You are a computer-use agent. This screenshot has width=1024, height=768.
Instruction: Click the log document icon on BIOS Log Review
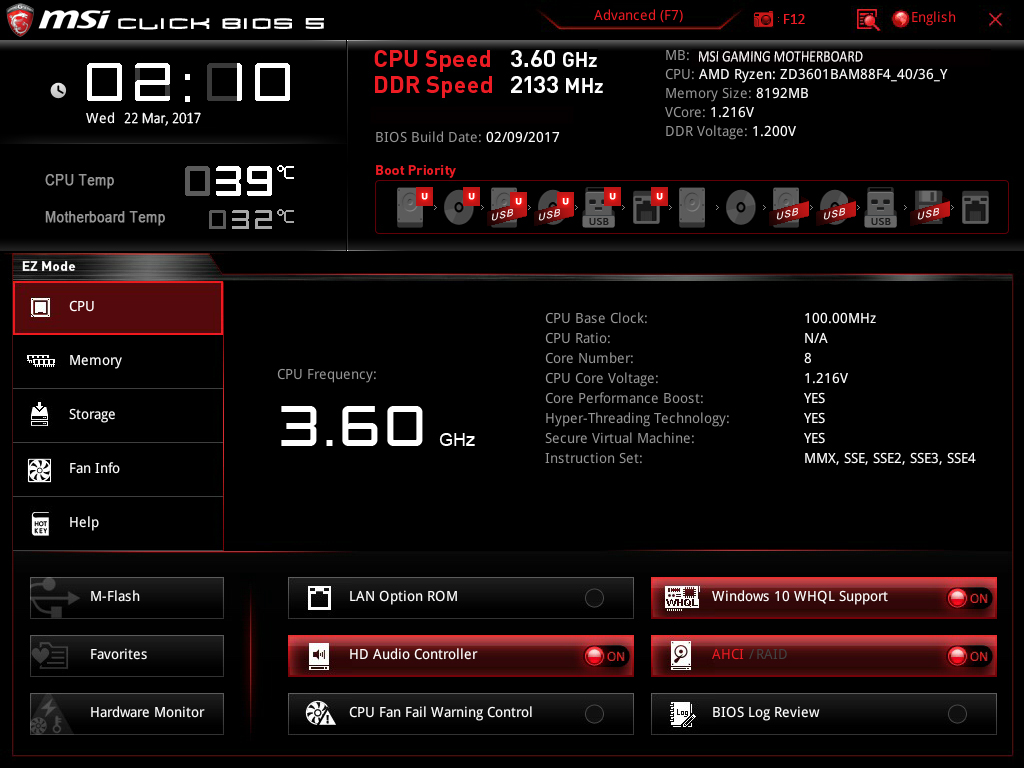coord(682,714)
